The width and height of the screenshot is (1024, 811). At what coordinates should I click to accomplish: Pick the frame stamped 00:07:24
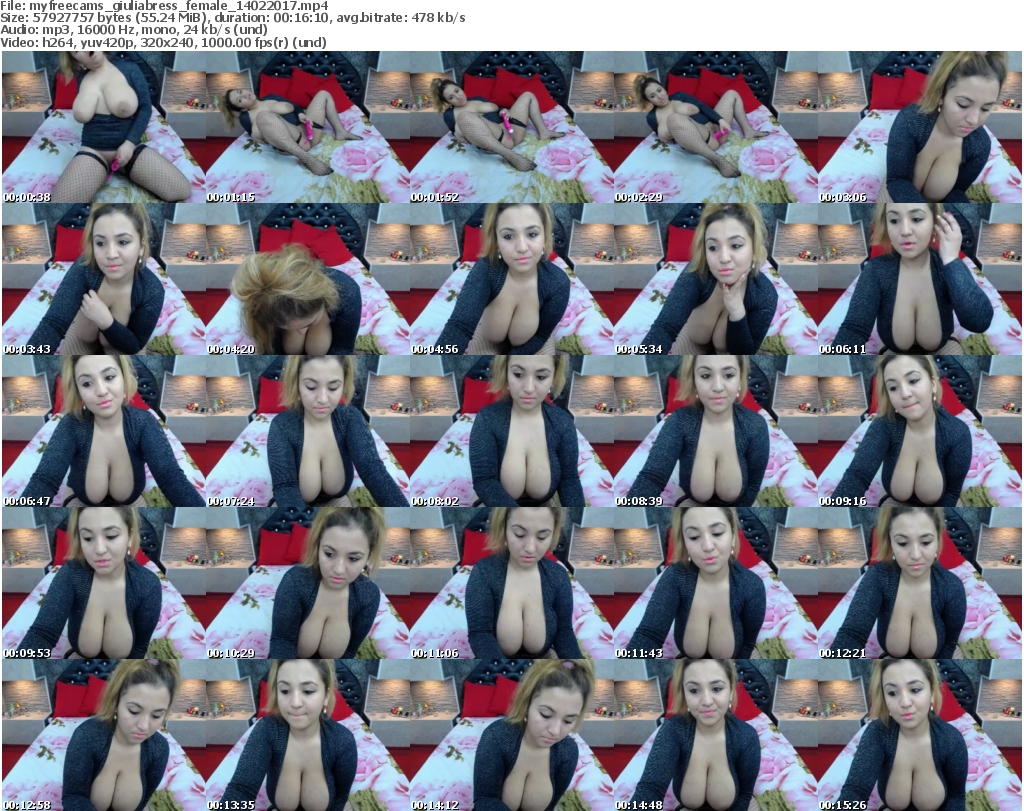pos(308,431)
